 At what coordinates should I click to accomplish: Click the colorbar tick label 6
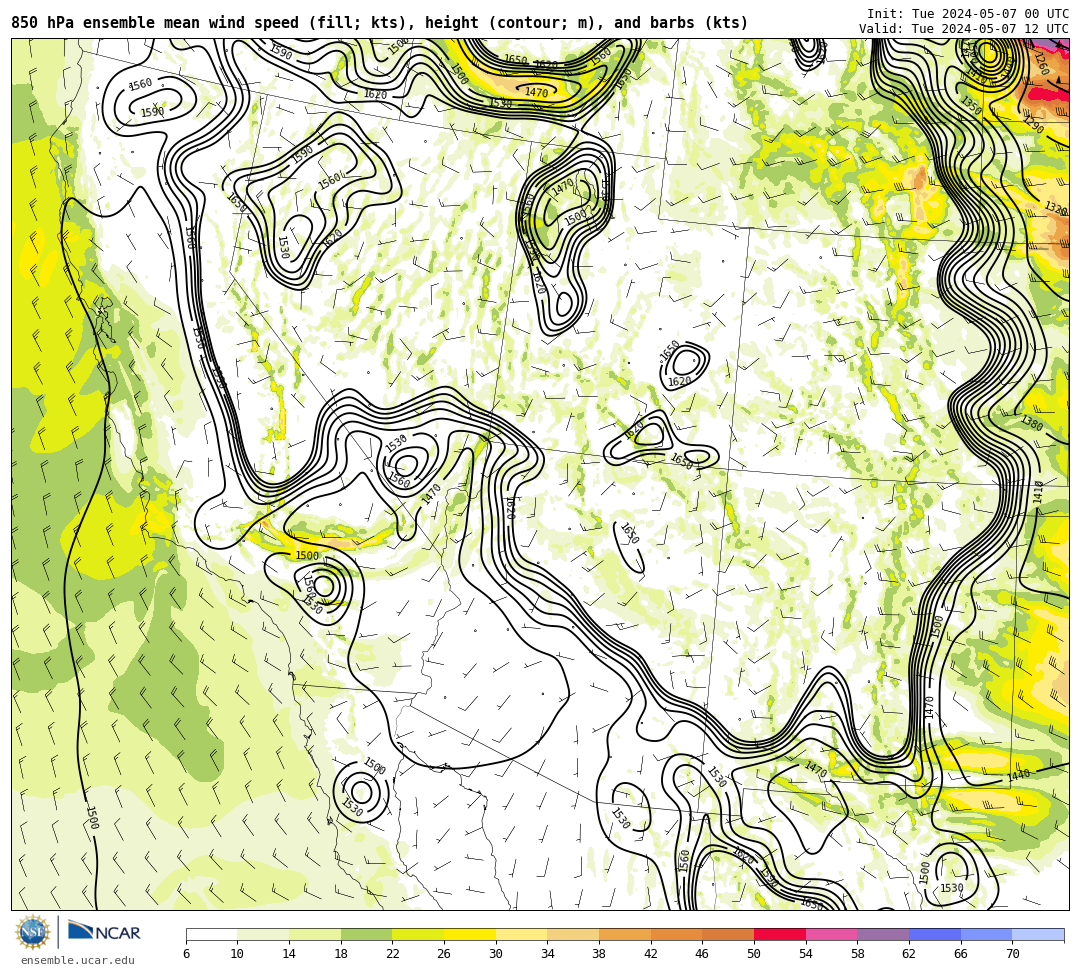pos(187,954)
